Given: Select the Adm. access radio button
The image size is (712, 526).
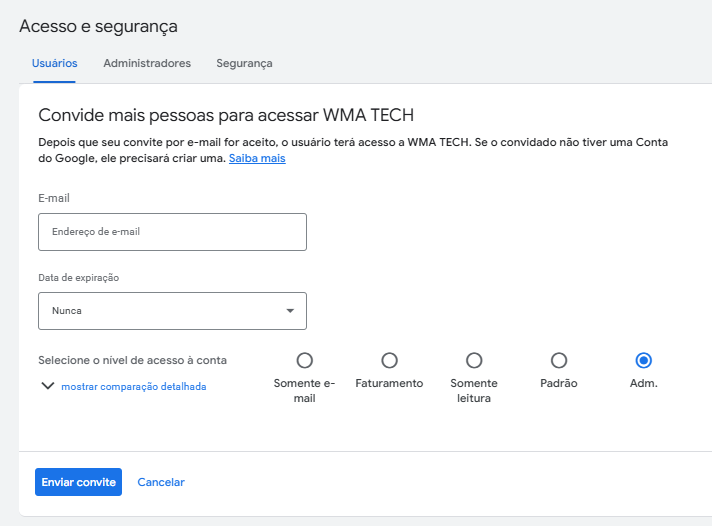Looking at the screenshot, I should (x=643, y=361).
